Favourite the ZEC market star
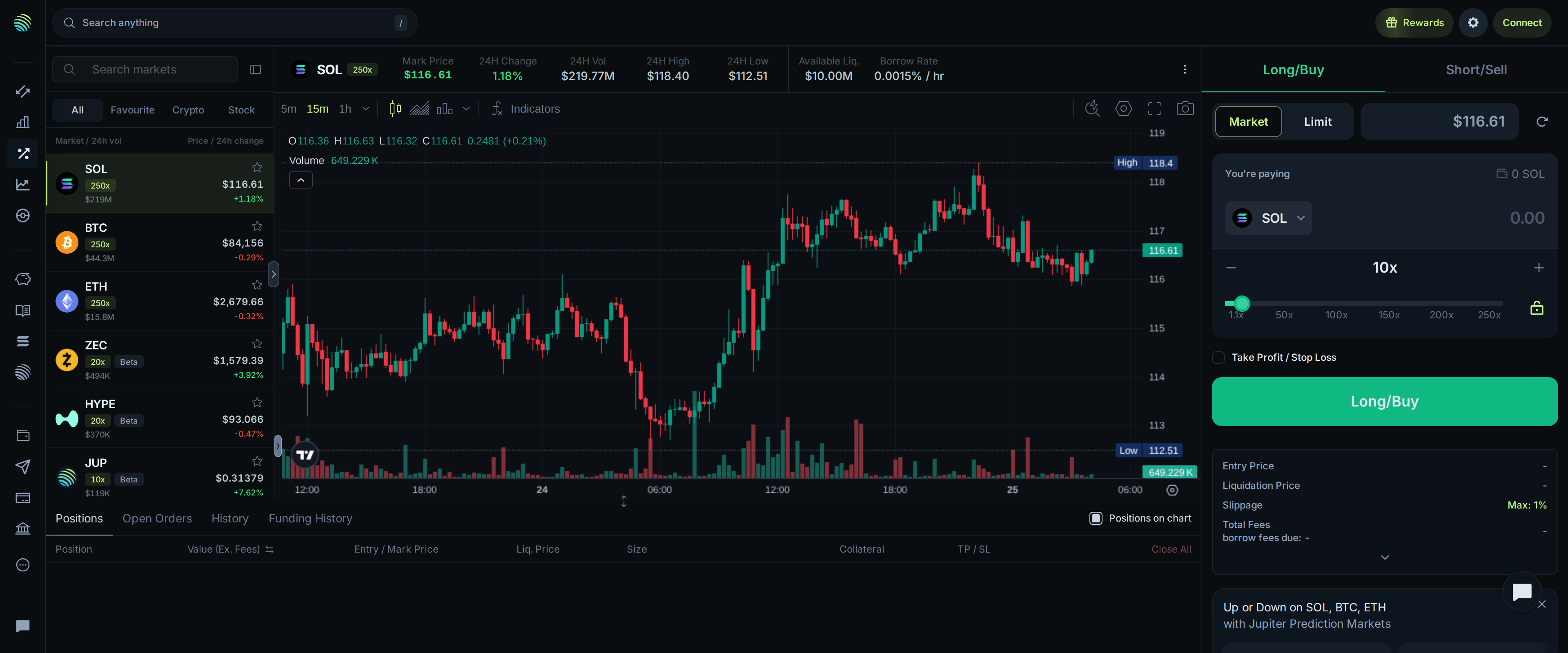 [258, 344]
